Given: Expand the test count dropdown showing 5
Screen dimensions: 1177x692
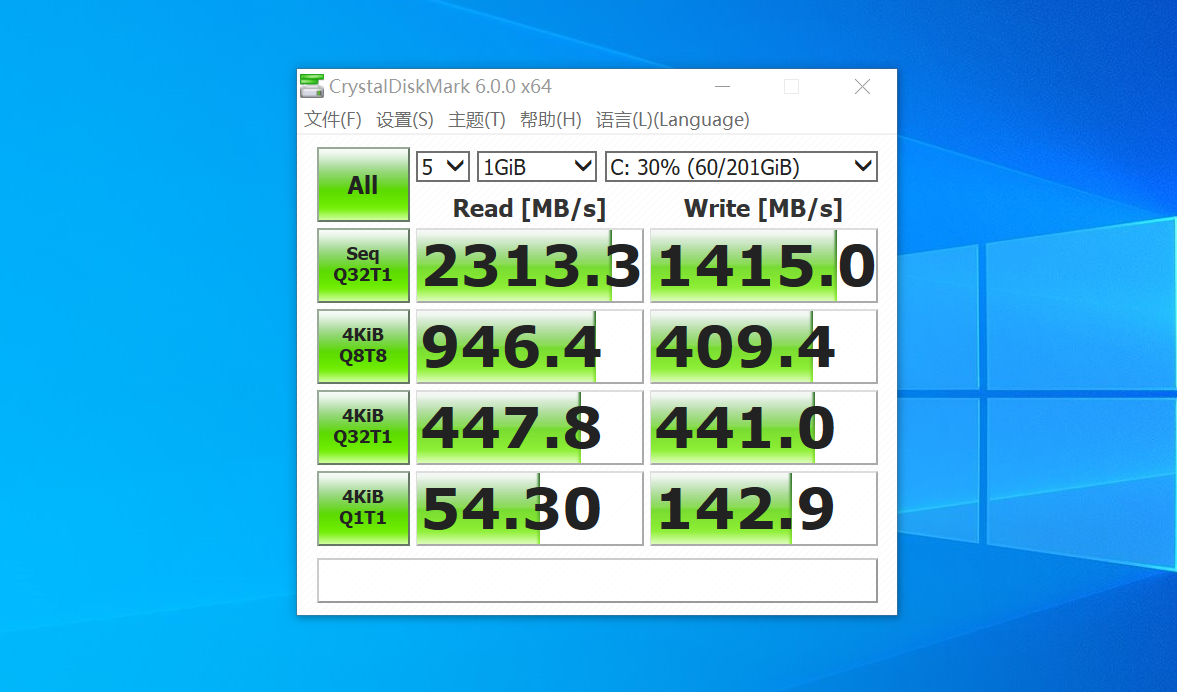Looking at the screenshot, I should click(x=443, y=167).
